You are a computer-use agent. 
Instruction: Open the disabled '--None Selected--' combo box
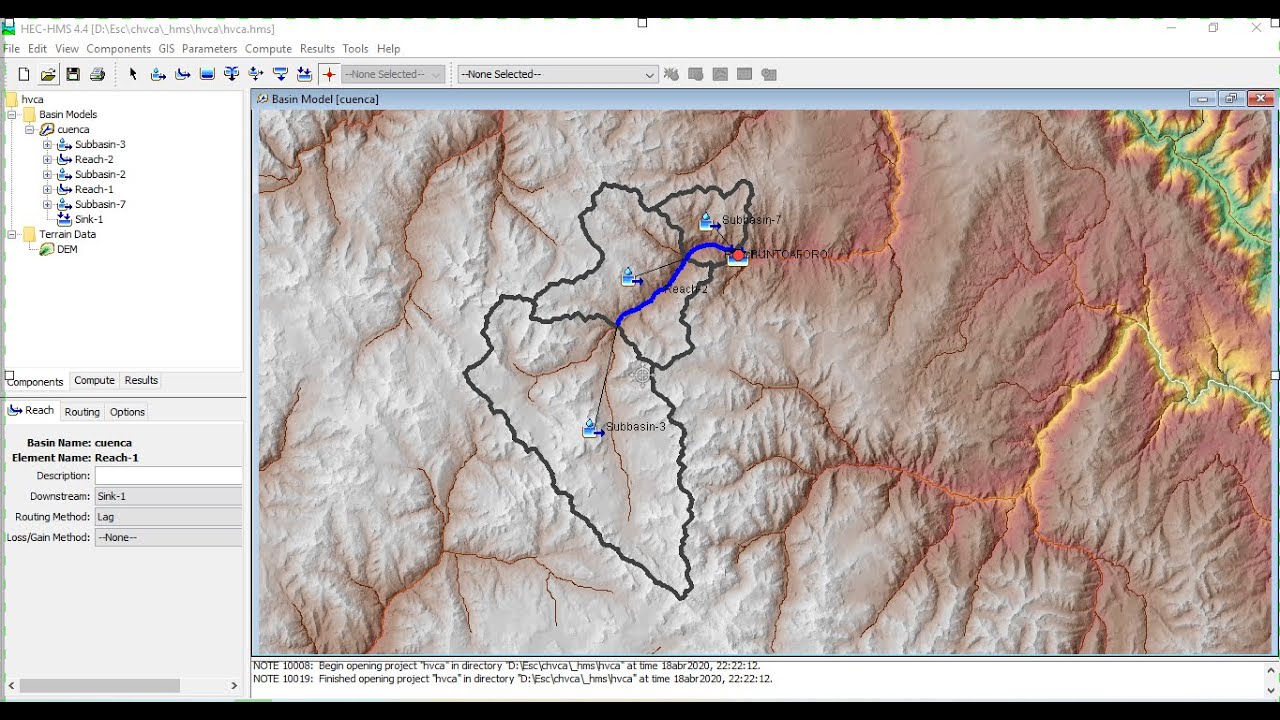pos(394,74)
